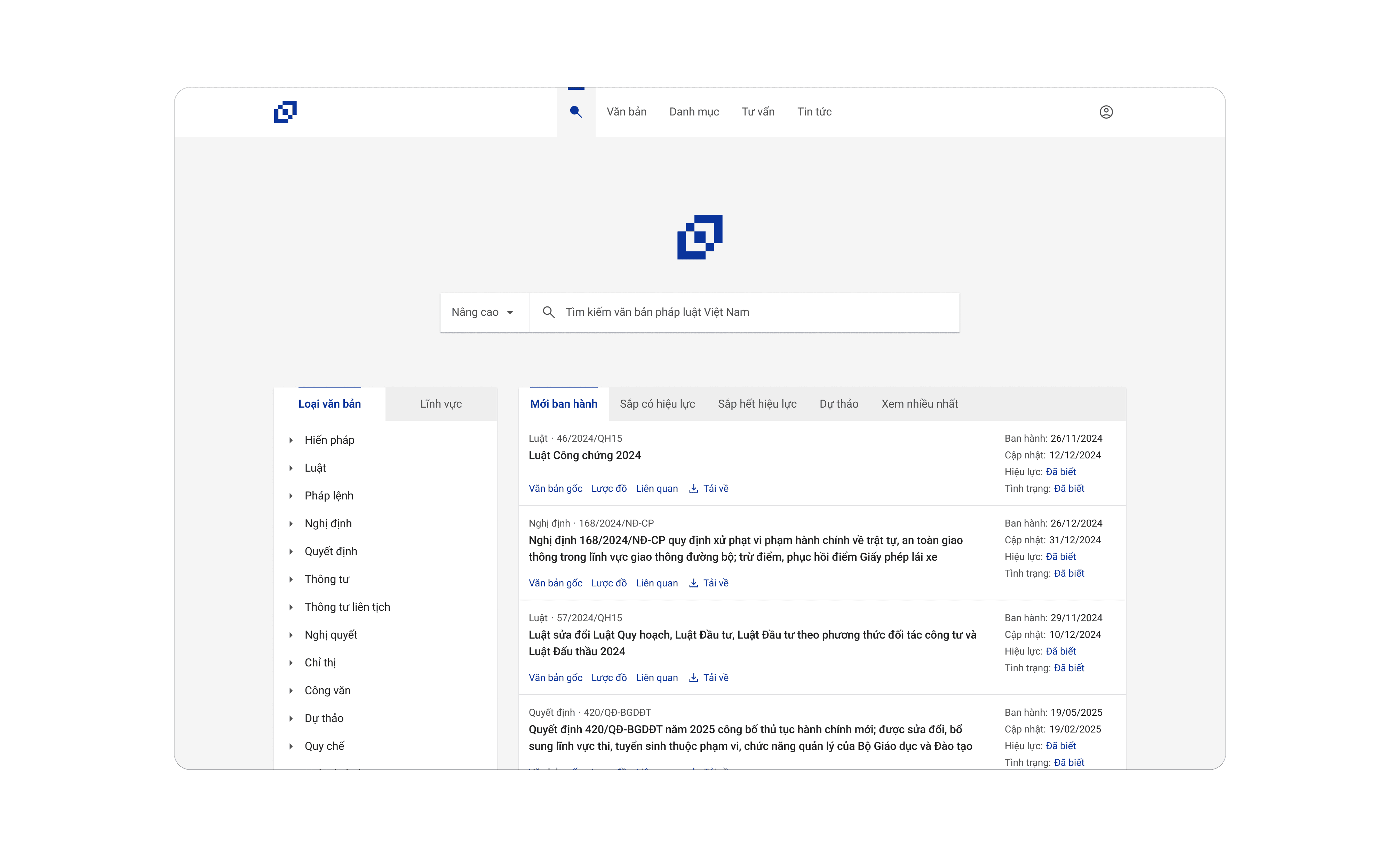
Task: Click the large center logo
Action: tap(699, 237)
